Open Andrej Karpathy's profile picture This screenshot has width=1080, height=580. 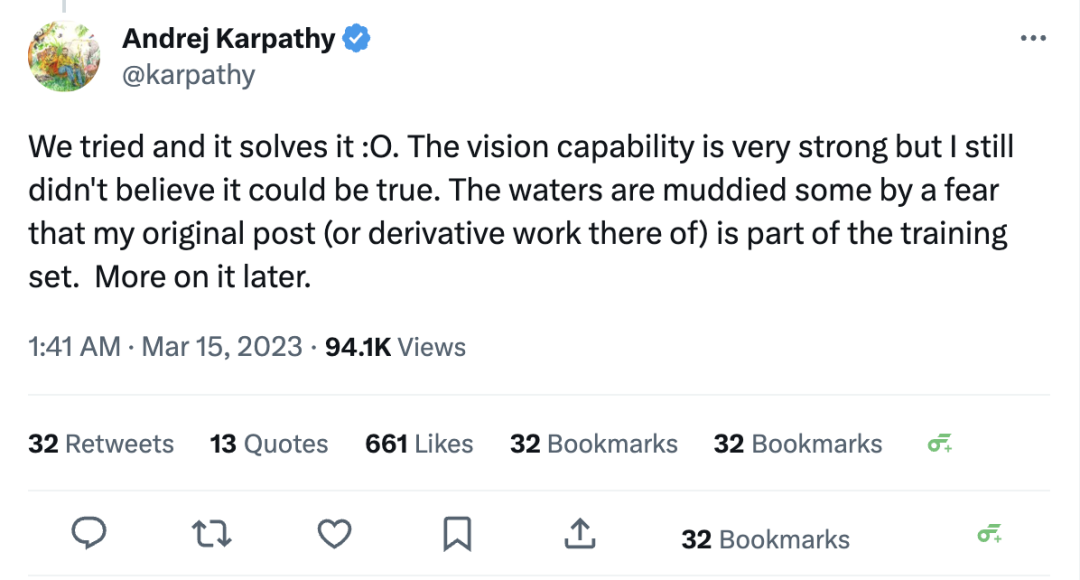[x=65, y=57]
